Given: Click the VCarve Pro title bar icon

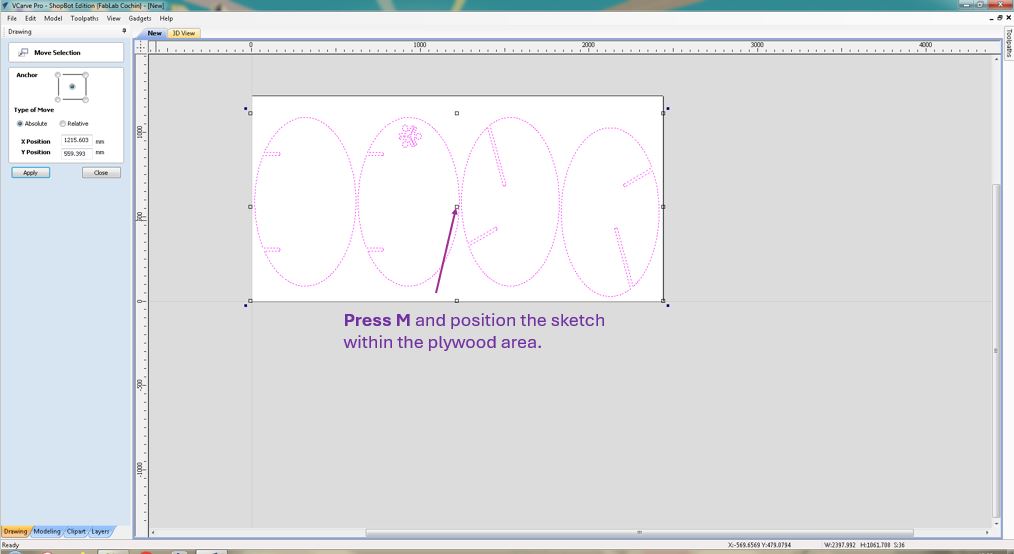Looking at the screenshot, I should coord(6,5).
